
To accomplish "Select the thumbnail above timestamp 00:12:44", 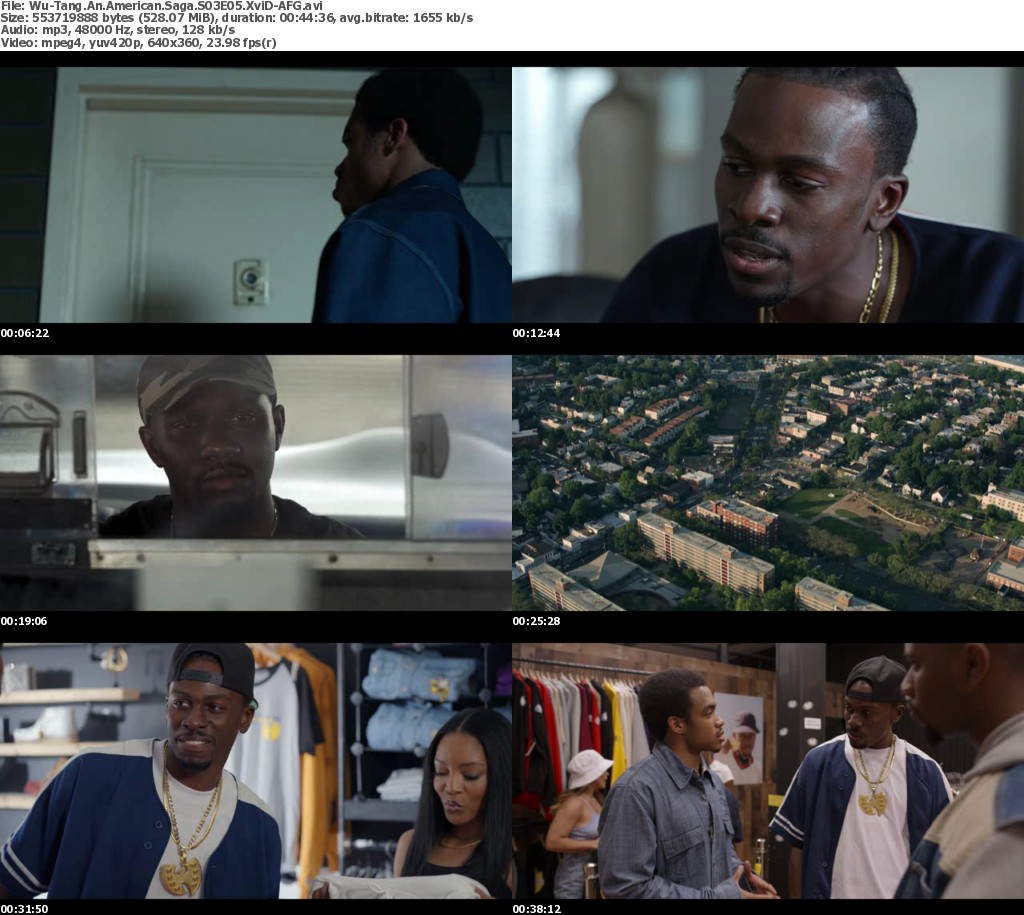I will click(768, 195).
